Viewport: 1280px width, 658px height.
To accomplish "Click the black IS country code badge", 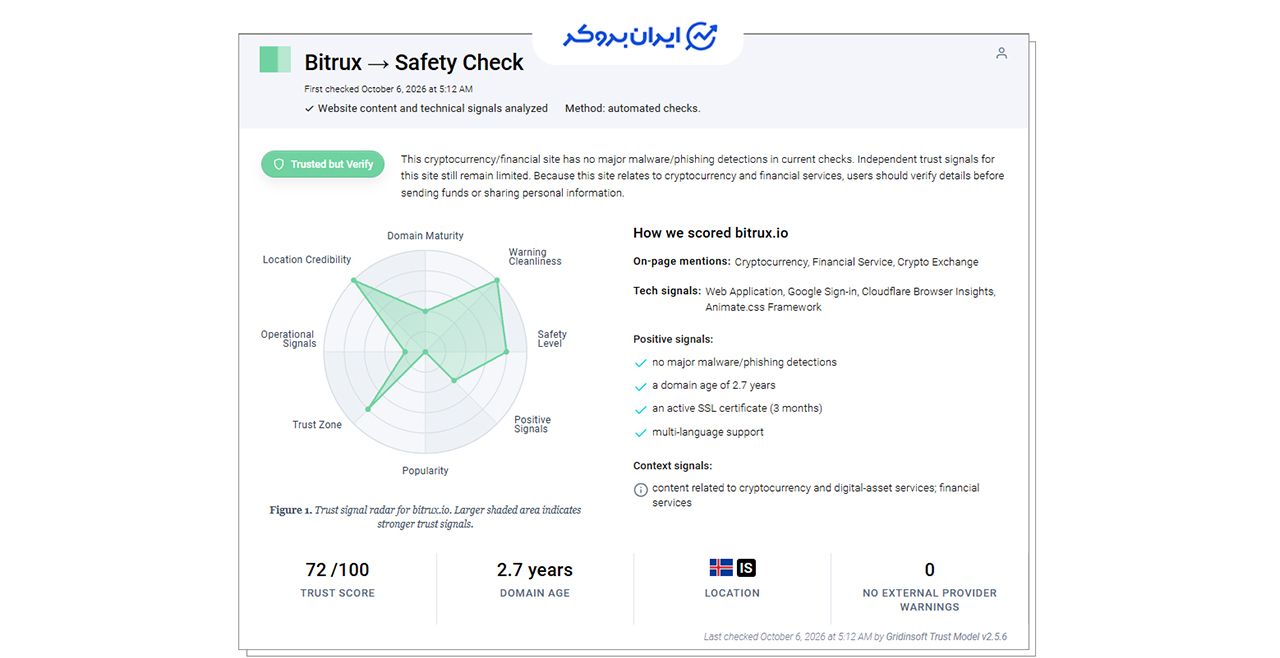I will (746, 568).
